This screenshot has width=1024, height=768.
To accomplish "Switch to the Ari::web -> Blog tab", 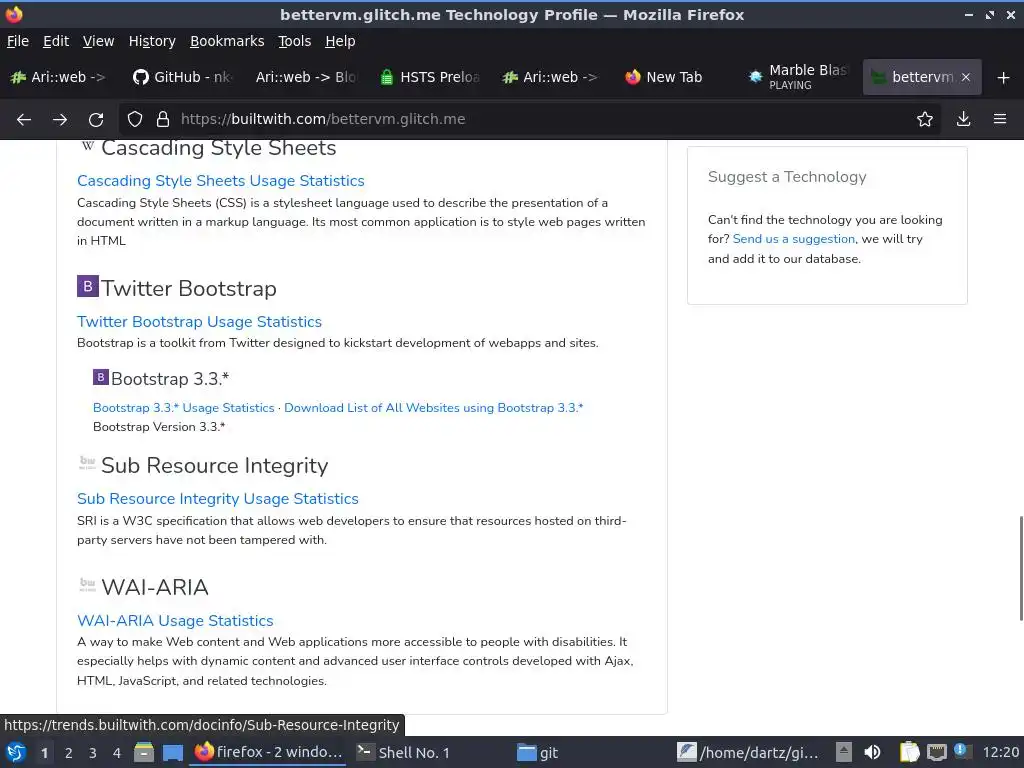I will point(306,77).
